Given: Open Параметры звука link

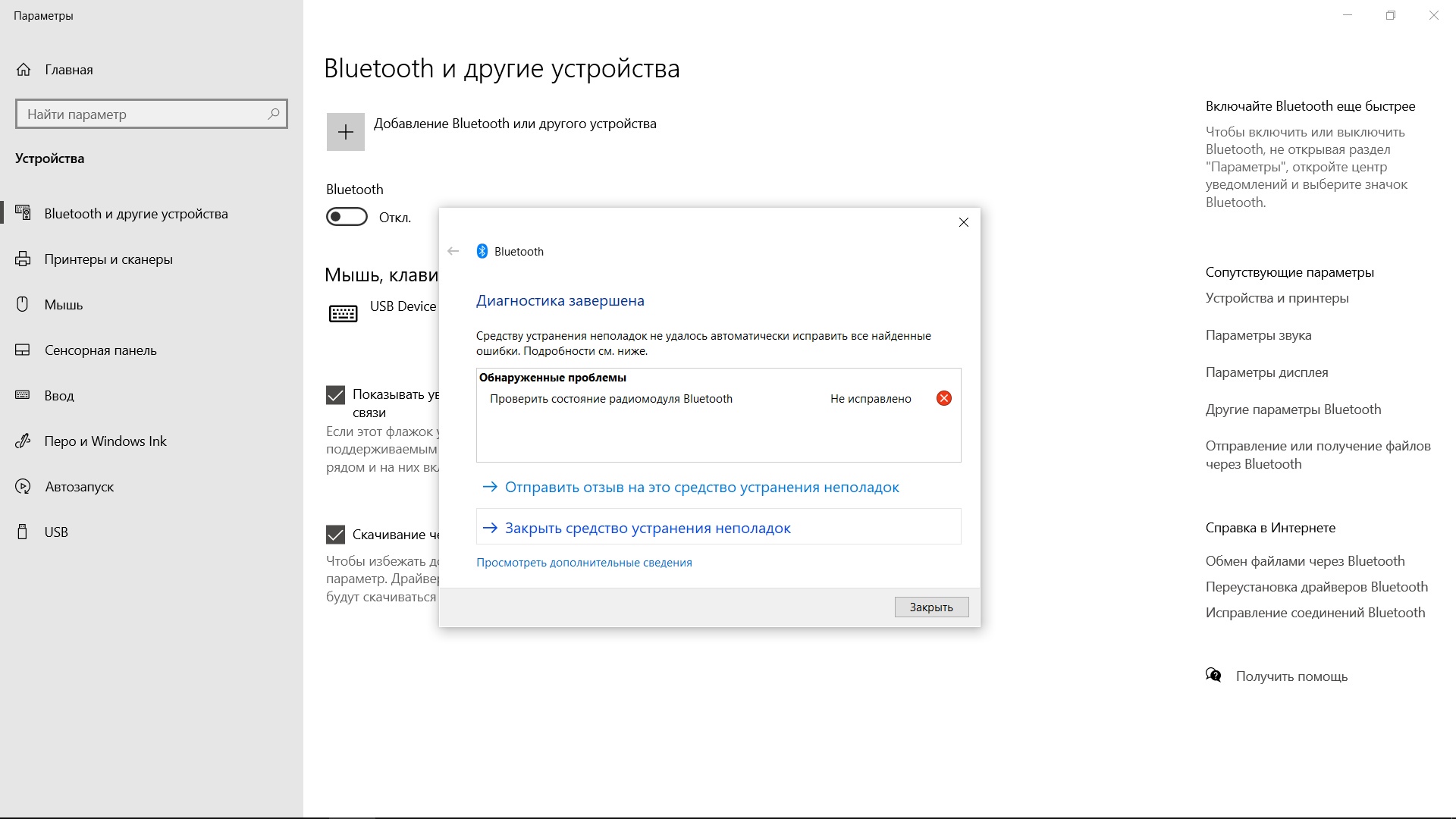Looking at the screenshot, I should coord(1258,335).
